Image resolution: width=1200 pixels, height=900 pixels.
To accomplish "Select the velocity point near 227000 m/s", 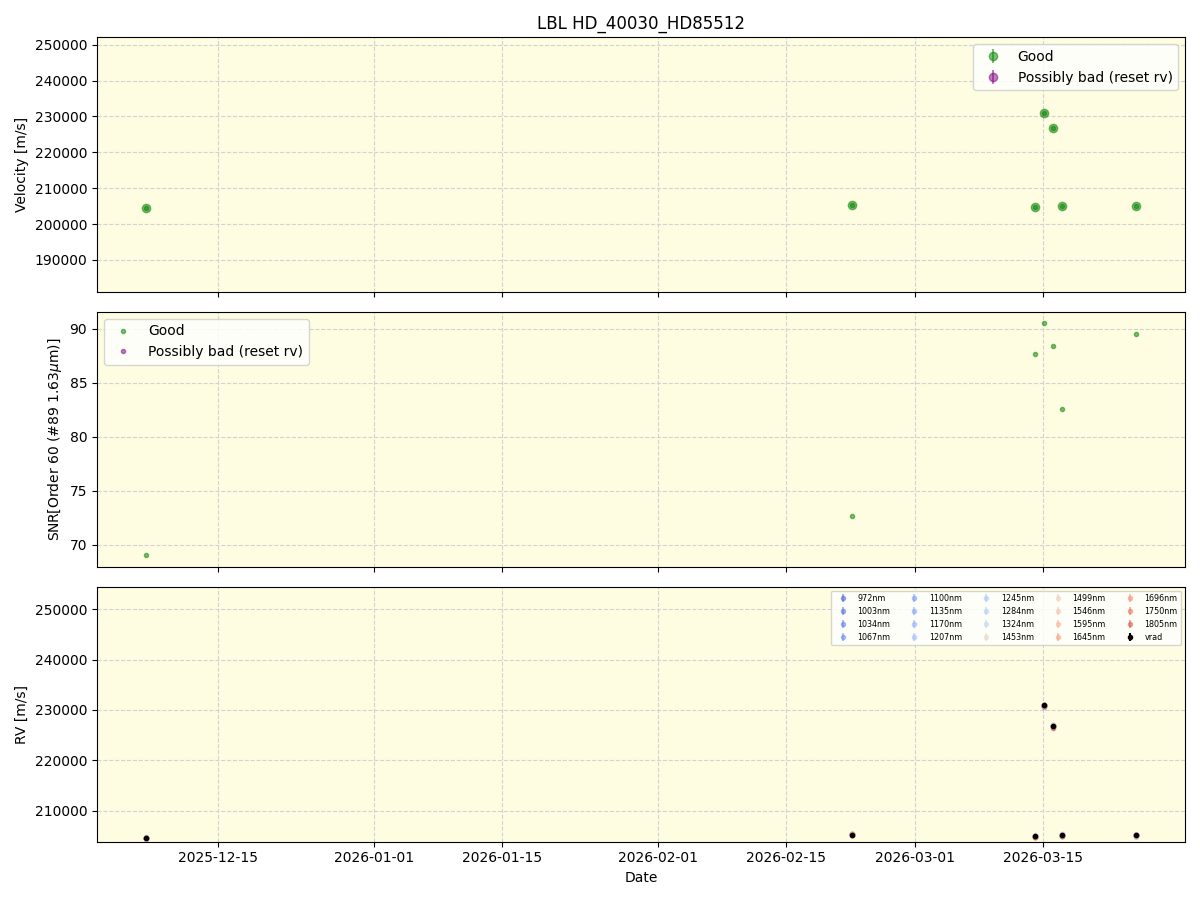I will 1053,128.
